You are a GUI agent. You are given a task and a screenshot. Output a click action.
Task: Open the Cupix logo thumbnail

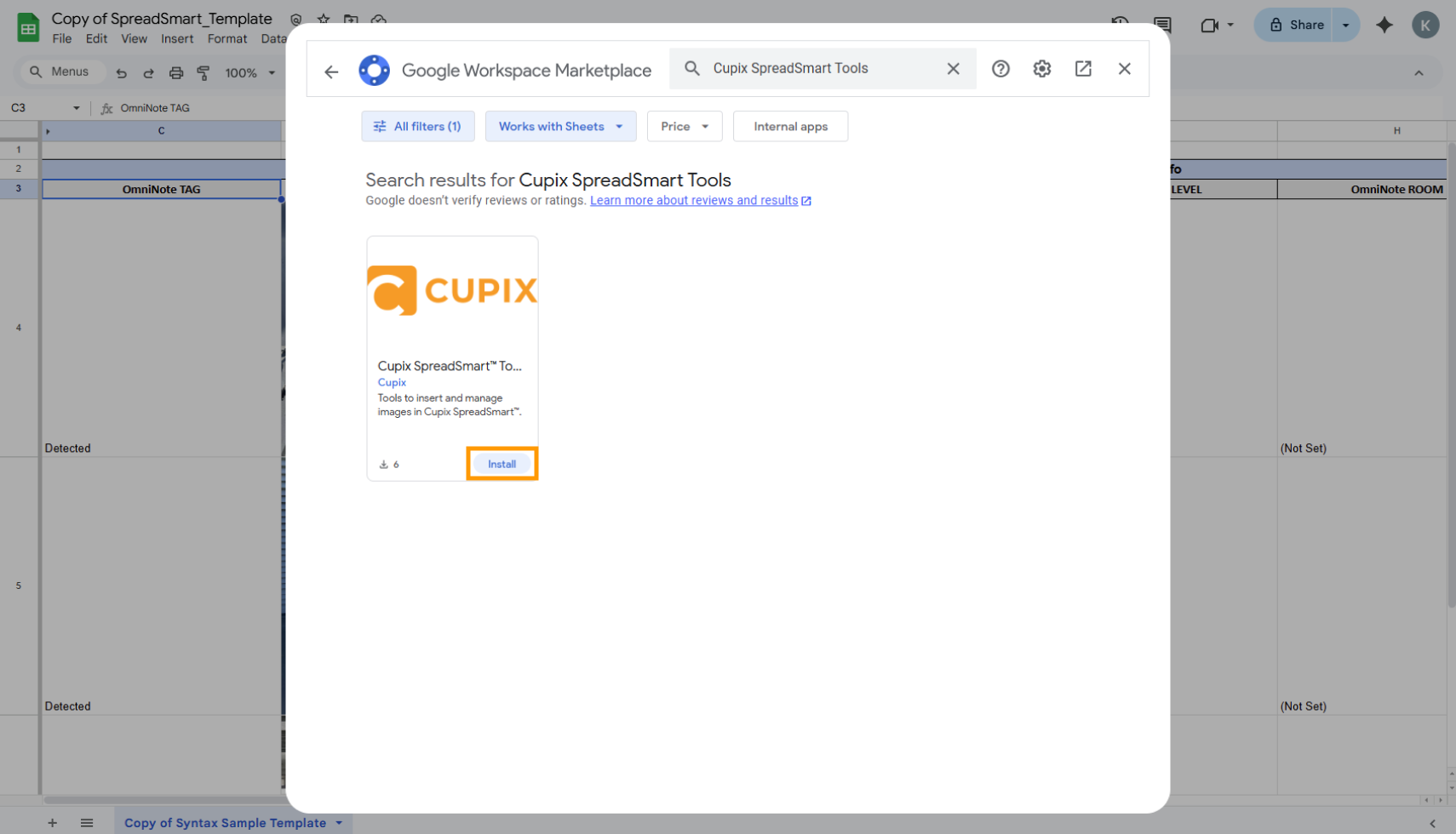(452, 291)
